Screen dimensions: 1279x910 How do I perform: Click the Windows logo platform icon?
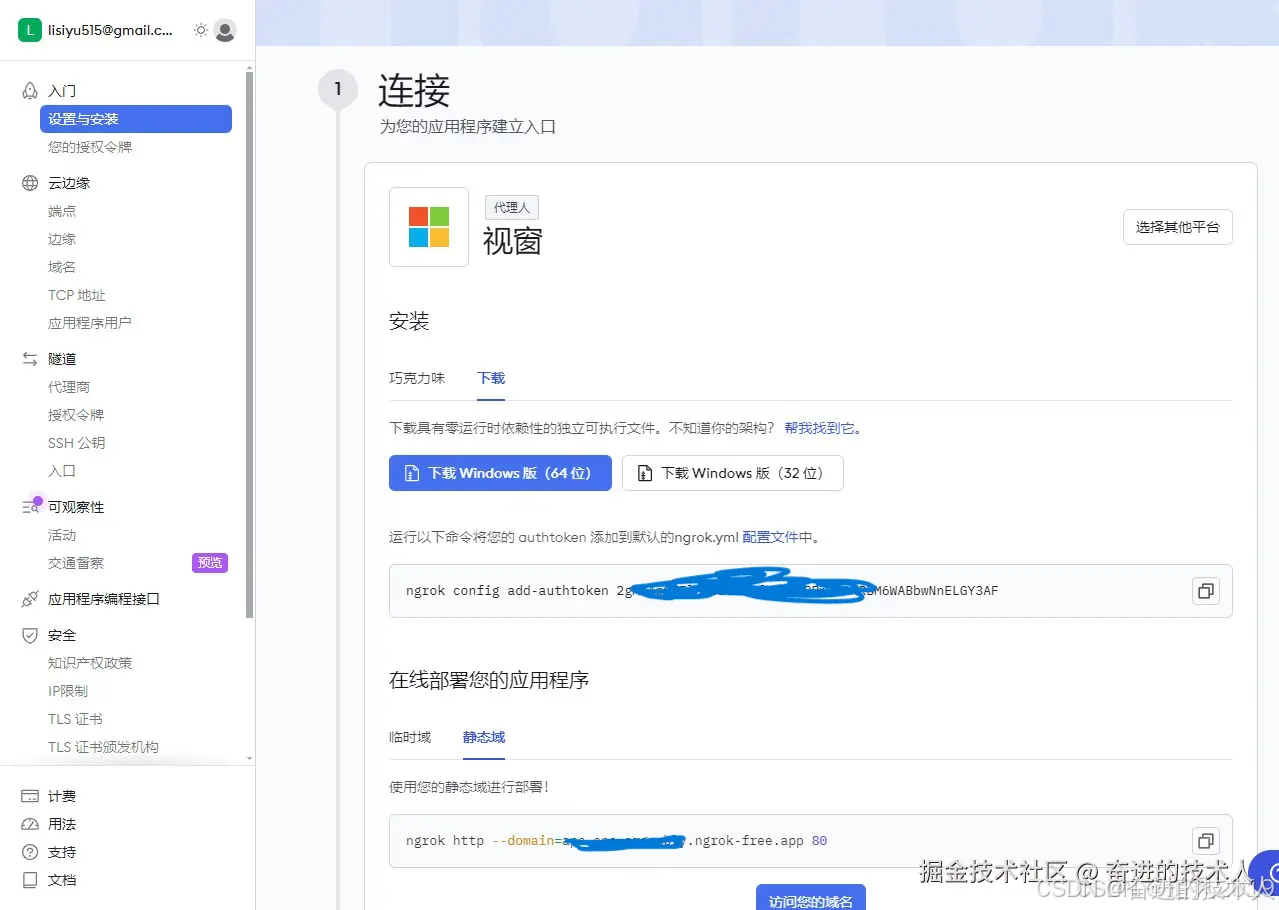(429, 227)
